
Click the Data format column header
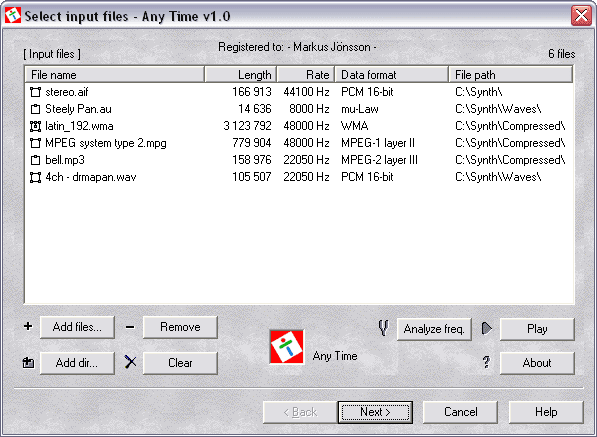coord(392,74)
